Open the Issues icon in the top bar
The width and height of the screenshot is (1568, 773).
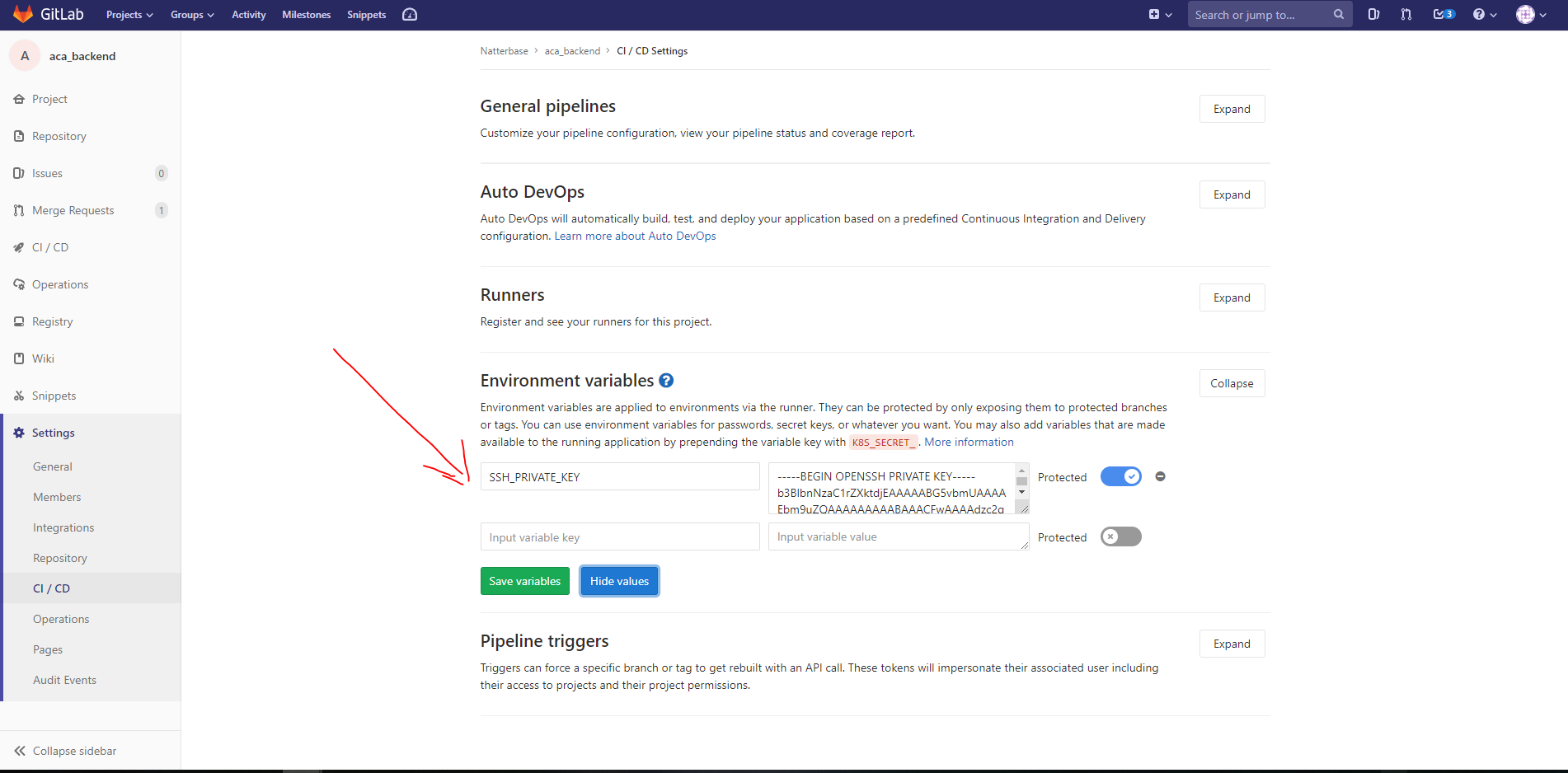(x=1373, y=14)
